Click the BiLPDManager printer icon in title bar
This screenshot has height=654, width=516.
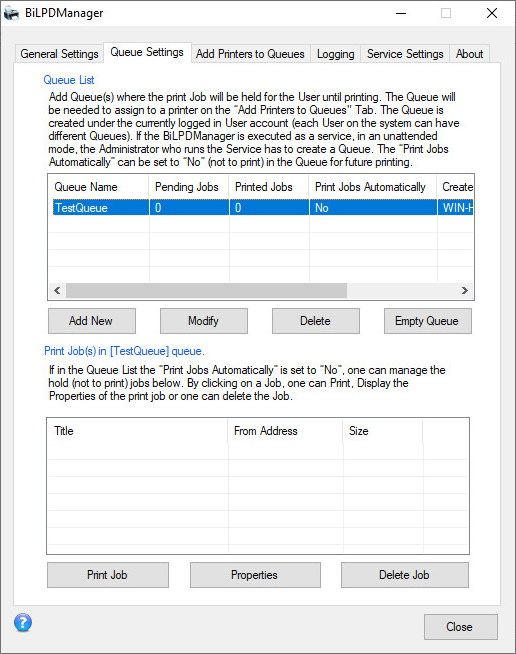click(x=11, y=13)
